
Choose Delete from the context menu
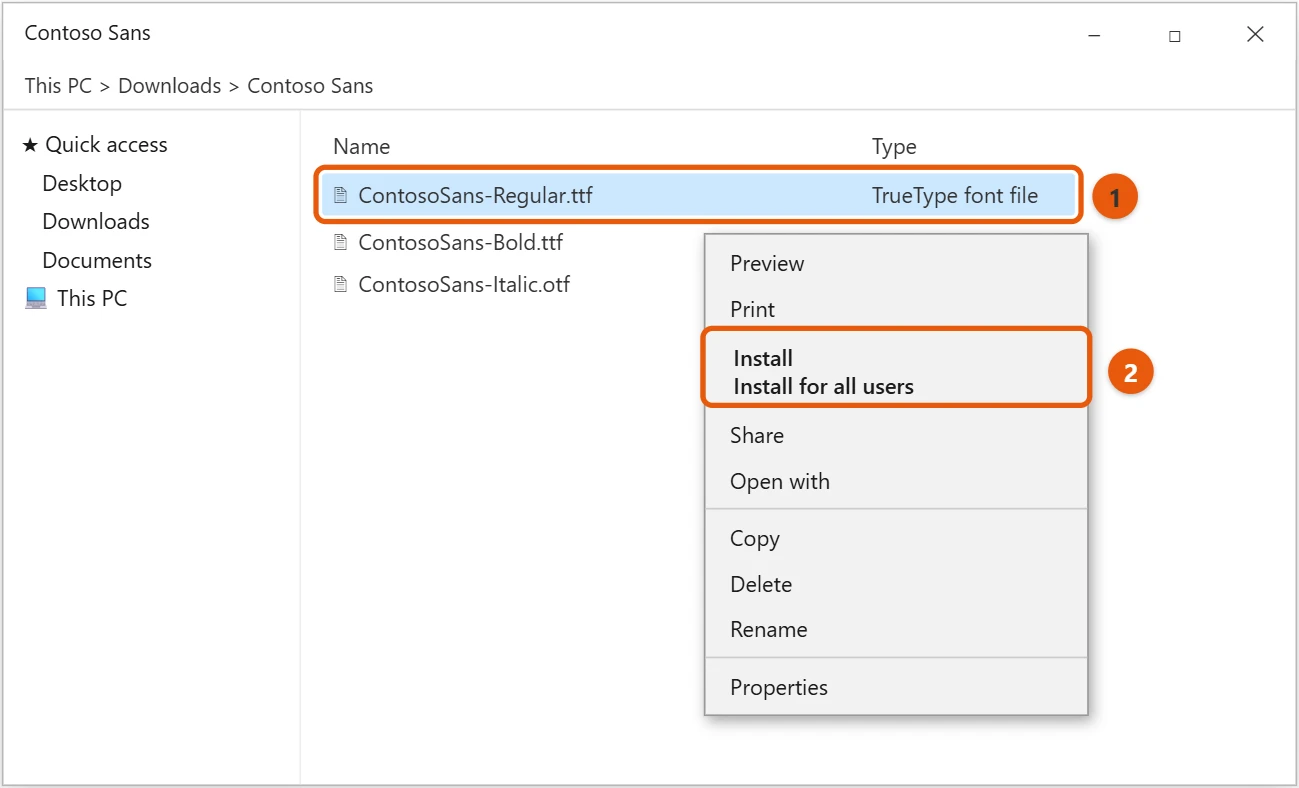click(x=761, y=584)
